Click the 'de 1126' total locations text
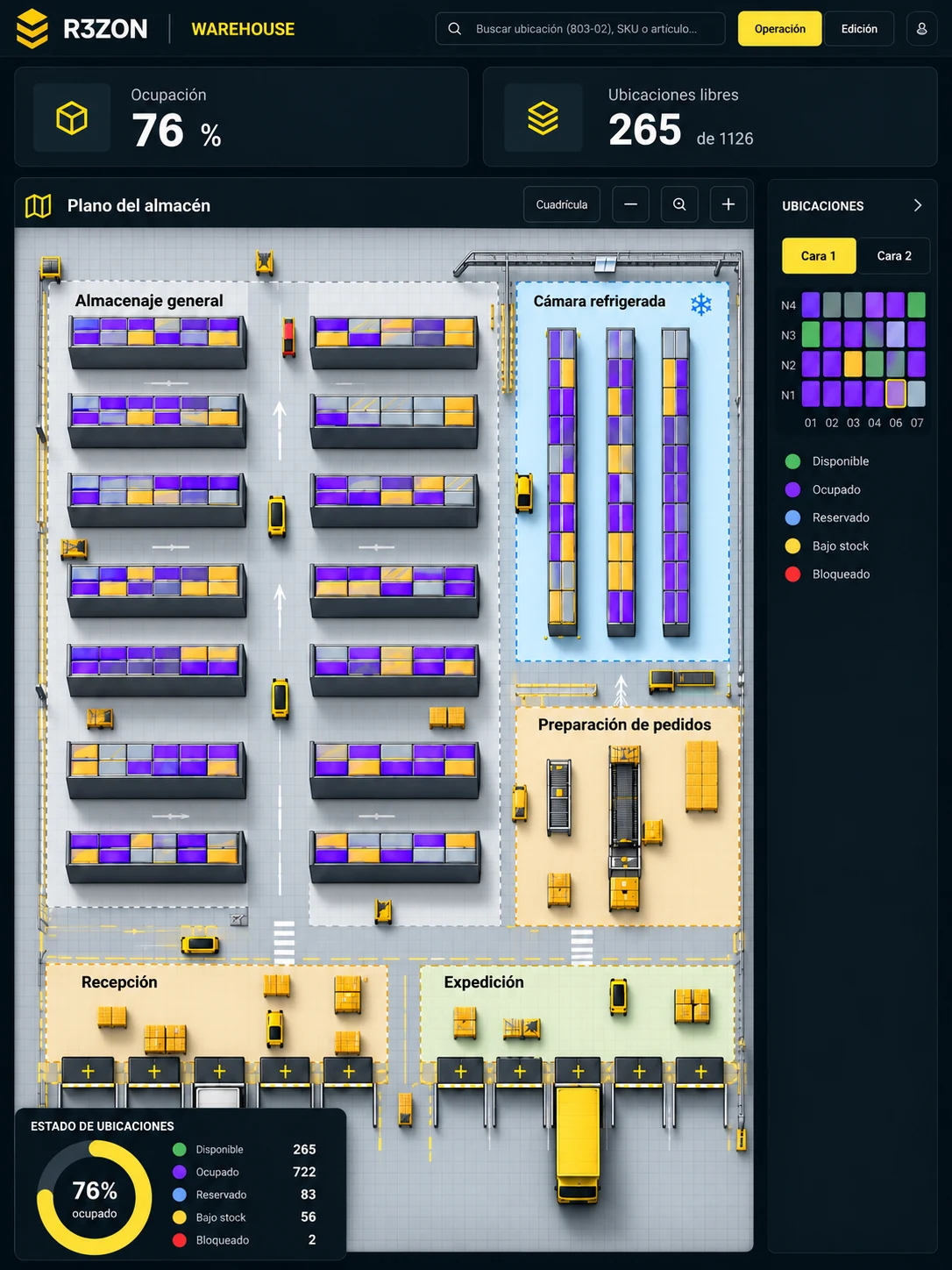This screenshot has width=952, height=1270. click(725, 139)
